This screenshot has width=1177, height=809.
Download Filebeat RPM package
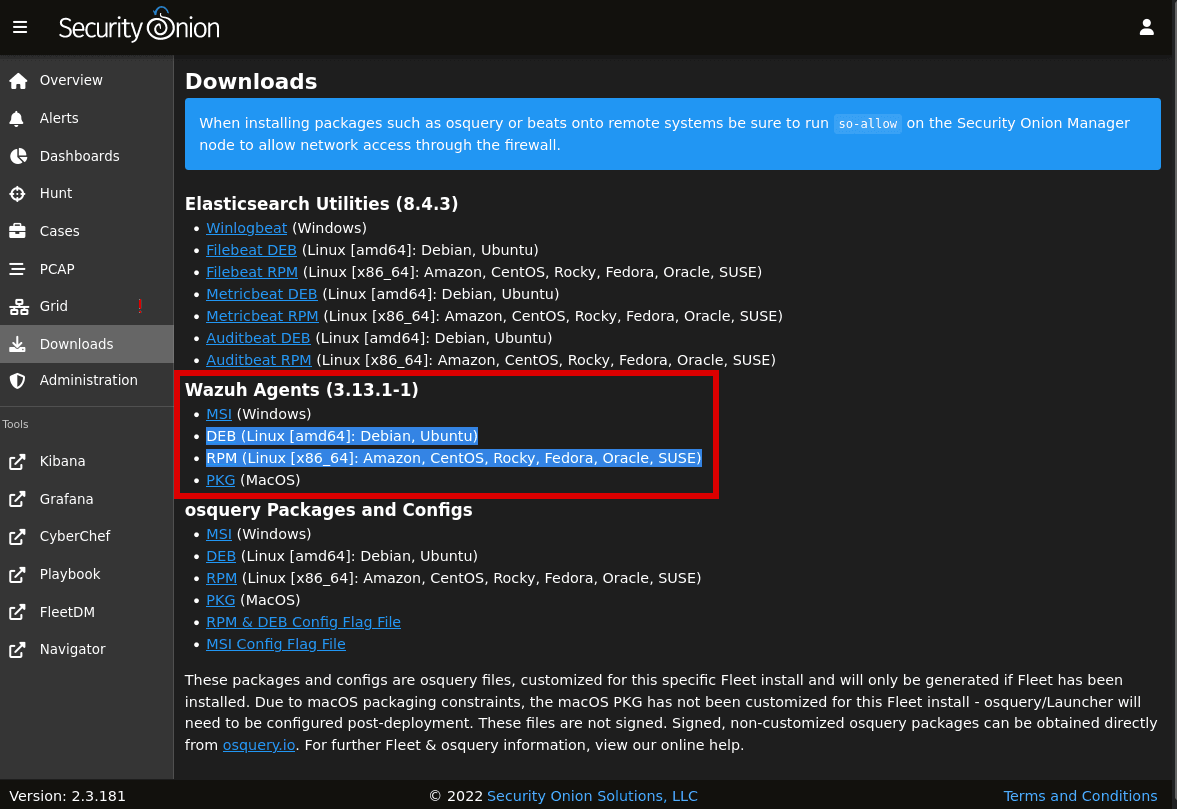click(x=252, y=272)
